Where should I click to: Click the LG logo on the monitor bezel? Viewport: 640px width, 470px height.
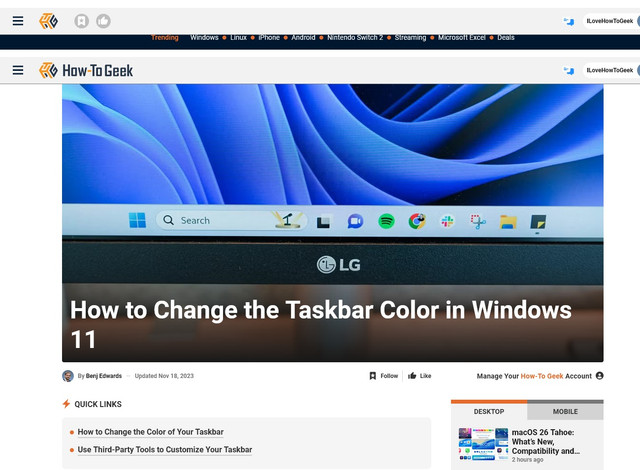(339, 265)
